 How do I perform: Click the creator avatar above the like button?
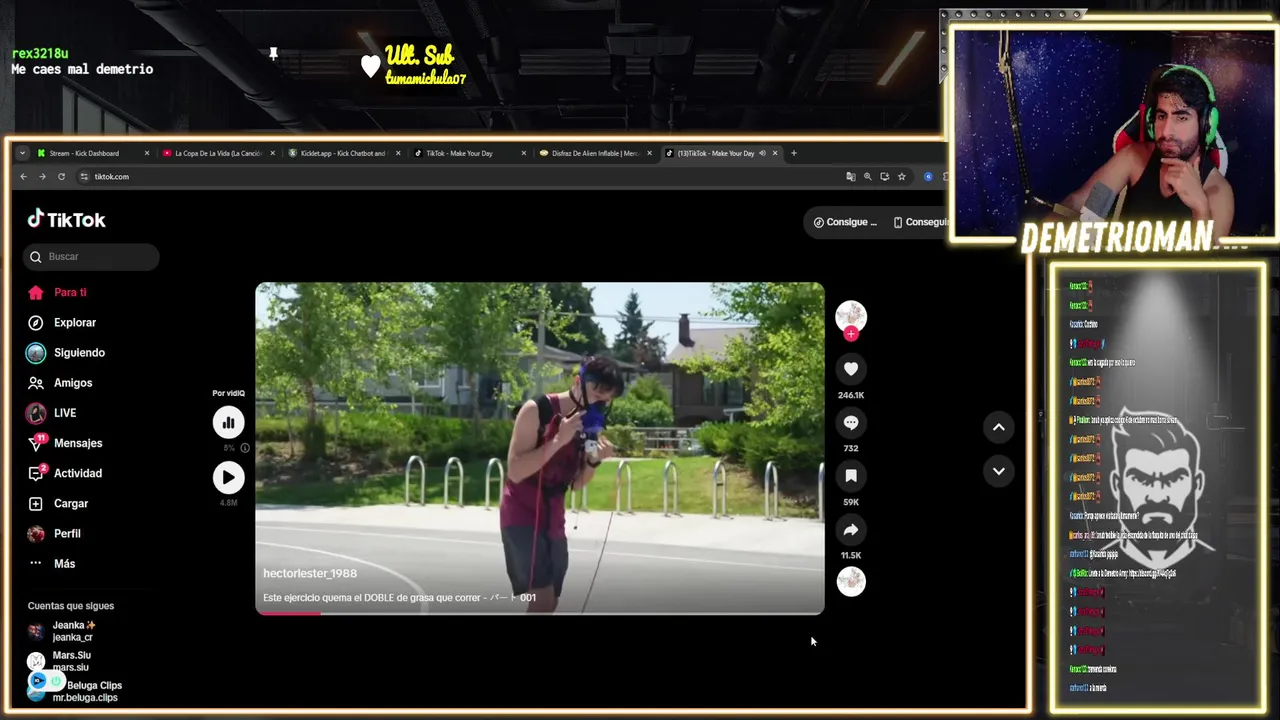851,316
